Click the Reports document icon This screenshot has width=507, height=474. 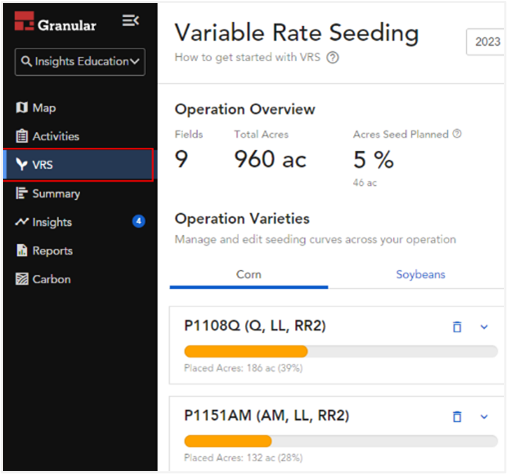pyautogui.click(x=22, y=250)
